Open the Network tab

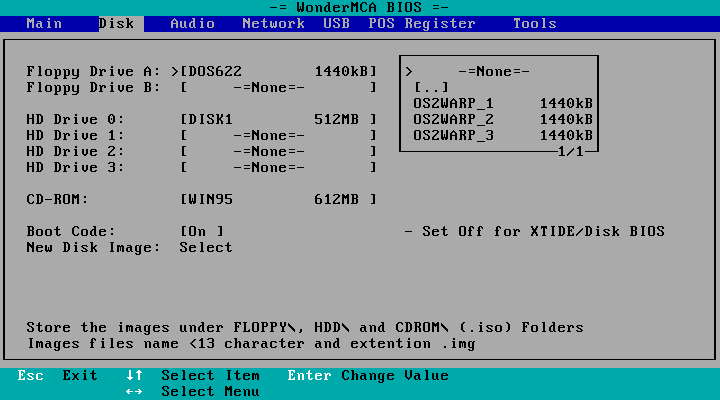pyautogui.click(x=273, y=23)
